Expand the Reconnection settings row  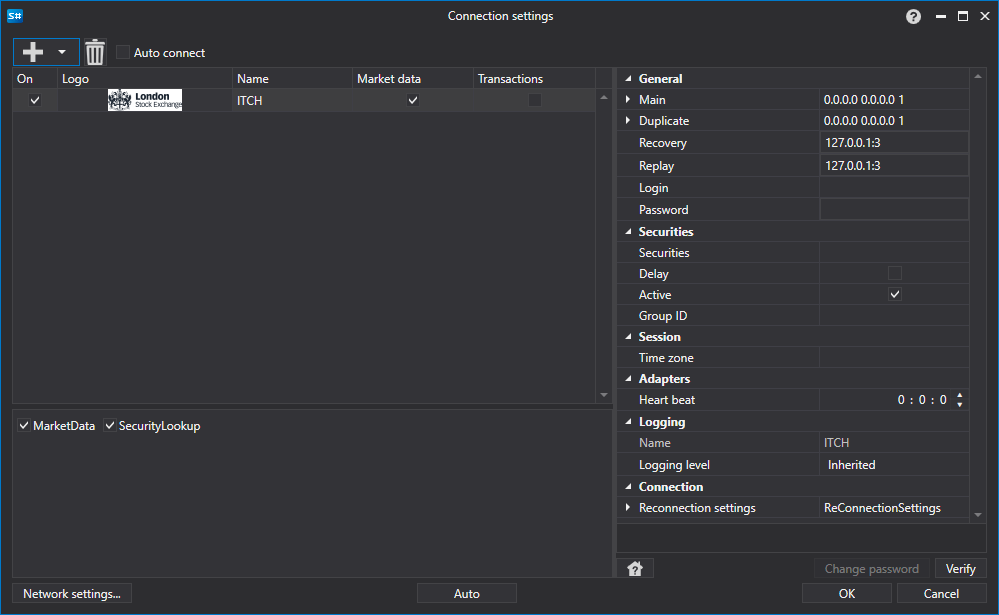click(x=628, y=507)
